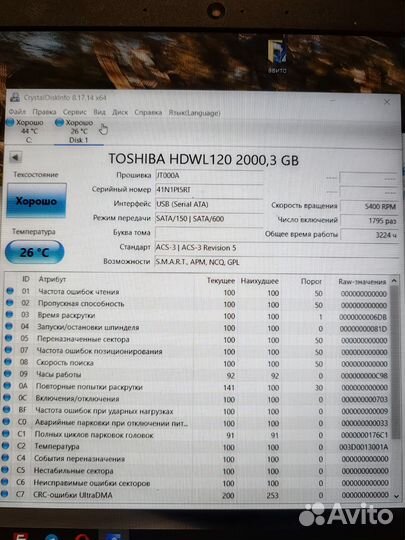Viewport: 405px width, 540px height.
Task: Click the Режим передачи field SATA/150 | SATA/600
Action: (x=209, y=219)
